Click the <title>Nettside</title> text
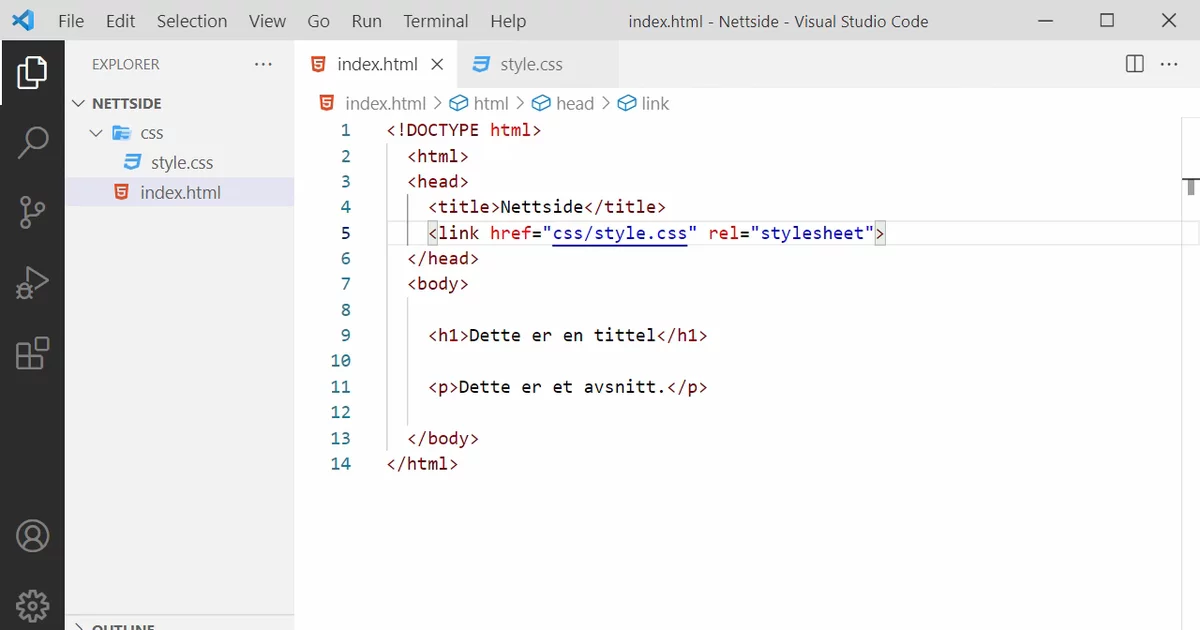 click(x=547, y=207)
